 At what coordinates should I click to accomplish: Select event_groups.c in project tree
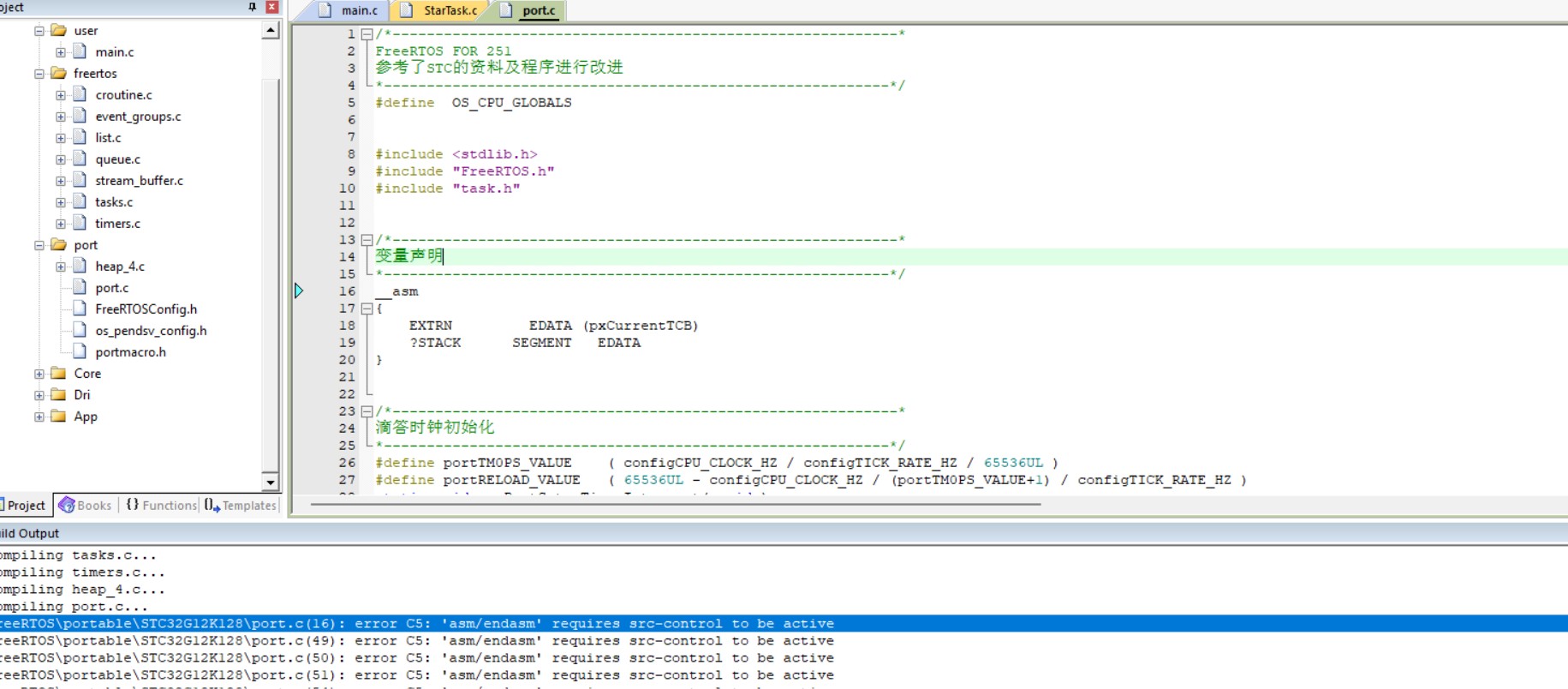point(138,117)
